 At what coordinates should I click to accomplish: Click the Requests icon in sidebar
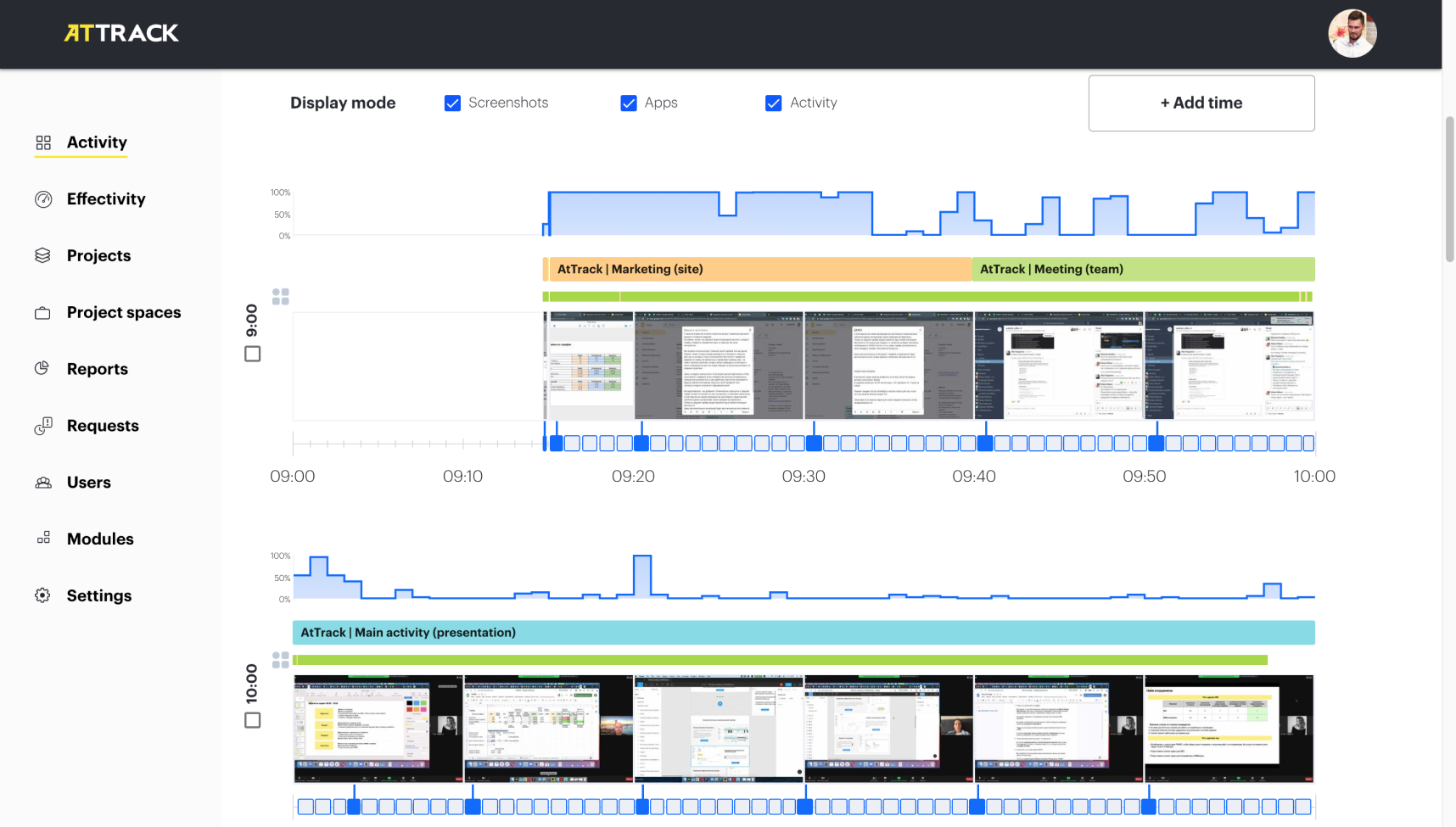click(x=43, y=426)
